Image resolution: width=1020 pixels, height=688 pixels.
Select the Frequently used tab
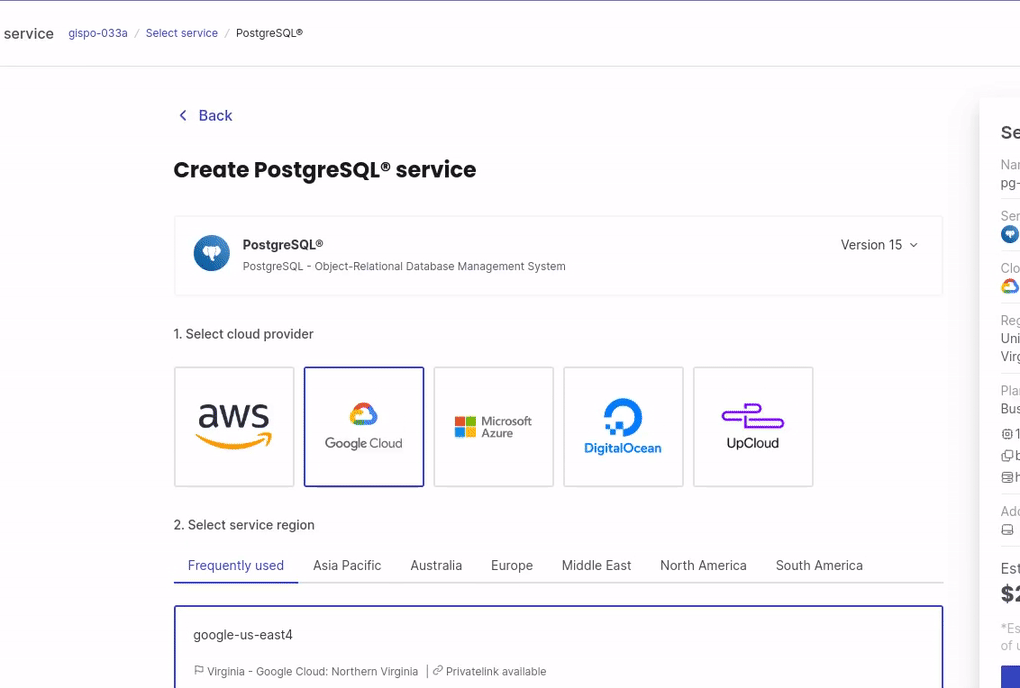(235, 565)
